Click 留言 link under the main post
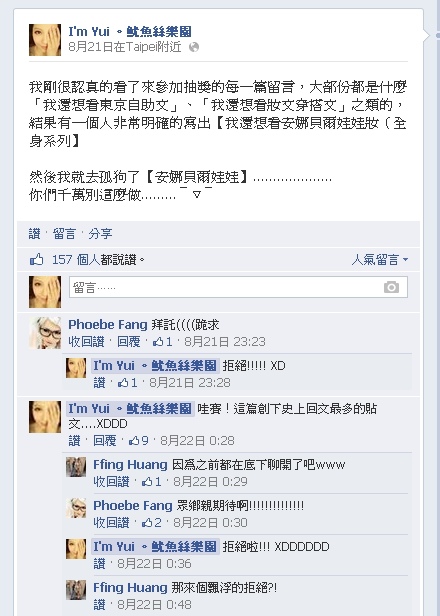Screen dimensions: 440x616 click(x=64, y=234)
